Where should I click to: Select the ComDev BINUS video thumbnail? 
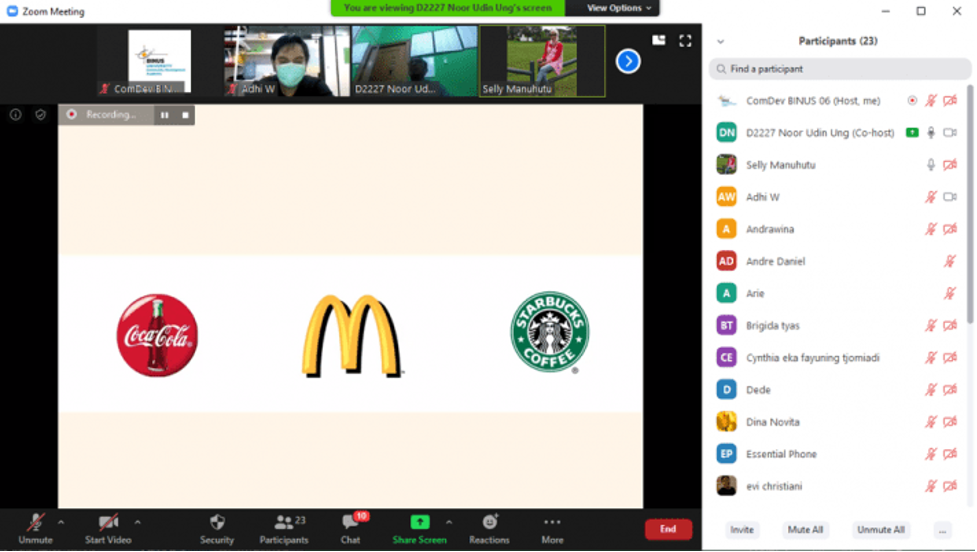(x=160, y=61)
